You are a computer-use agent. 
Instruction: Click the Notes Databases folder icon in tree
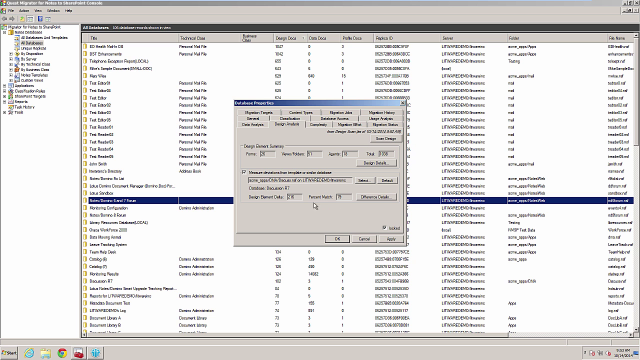(x=11, y=32)
